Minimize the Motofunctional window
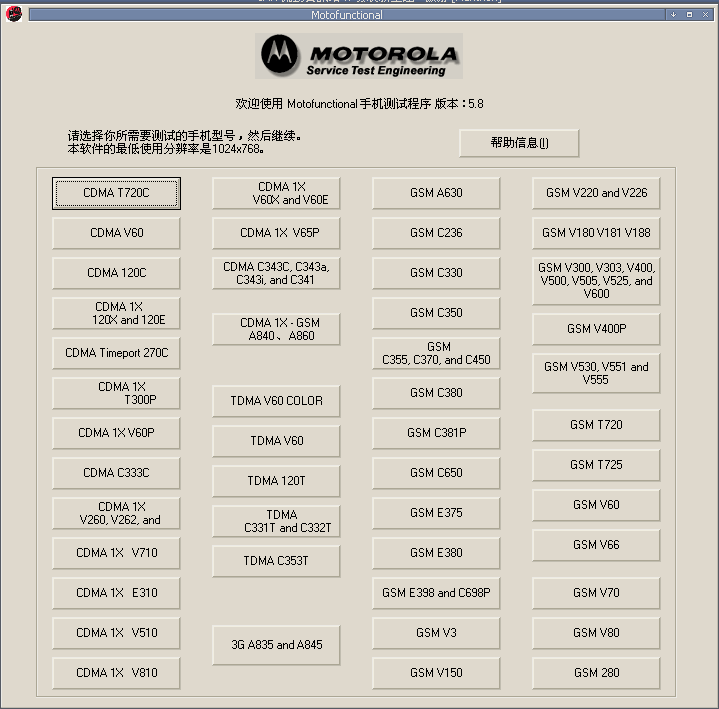Screen dimensions: 719x709 click(674, 15)
